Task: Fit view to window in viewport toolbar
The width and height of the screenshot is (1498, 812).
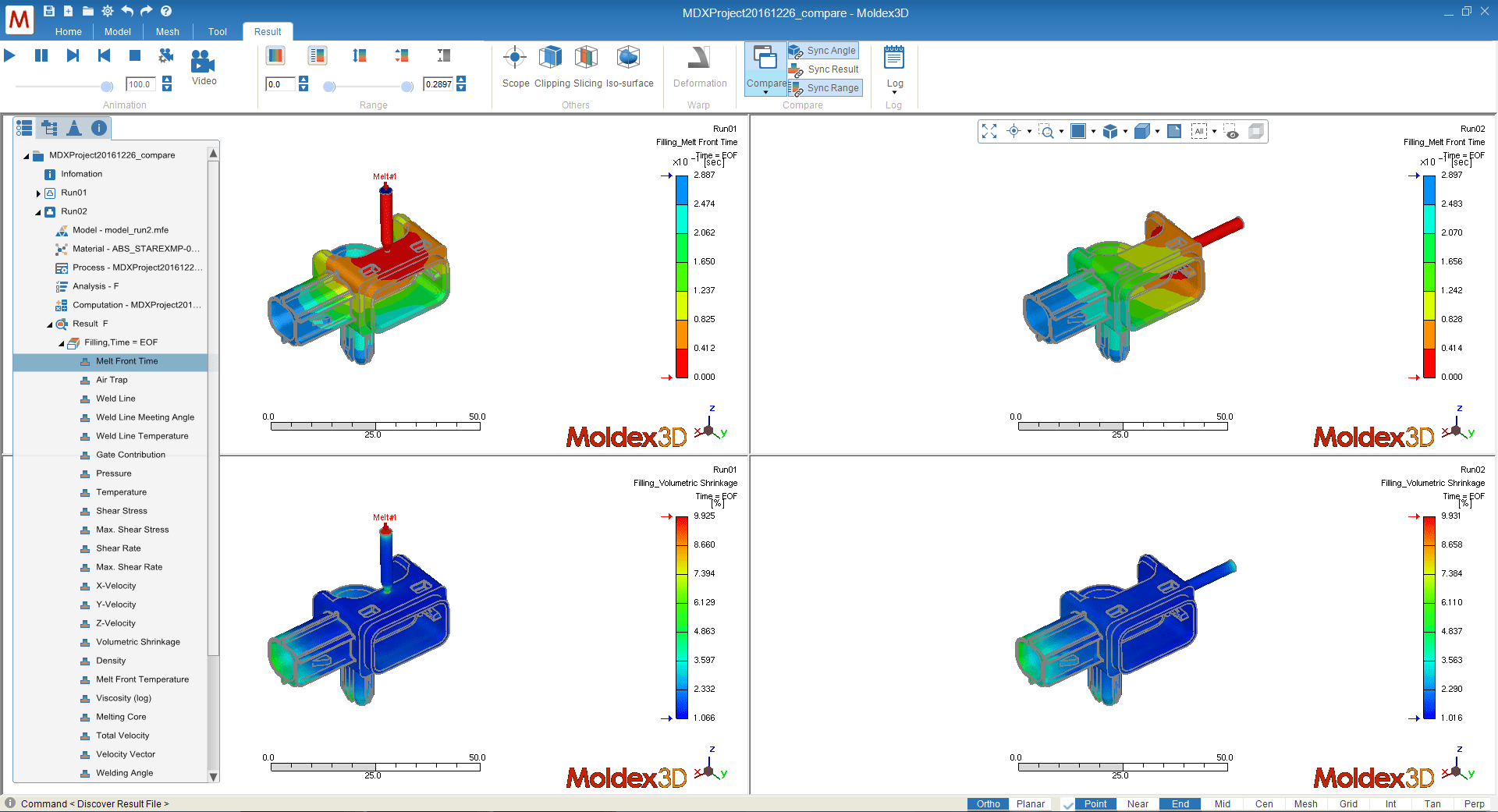Action: [989, 131]
